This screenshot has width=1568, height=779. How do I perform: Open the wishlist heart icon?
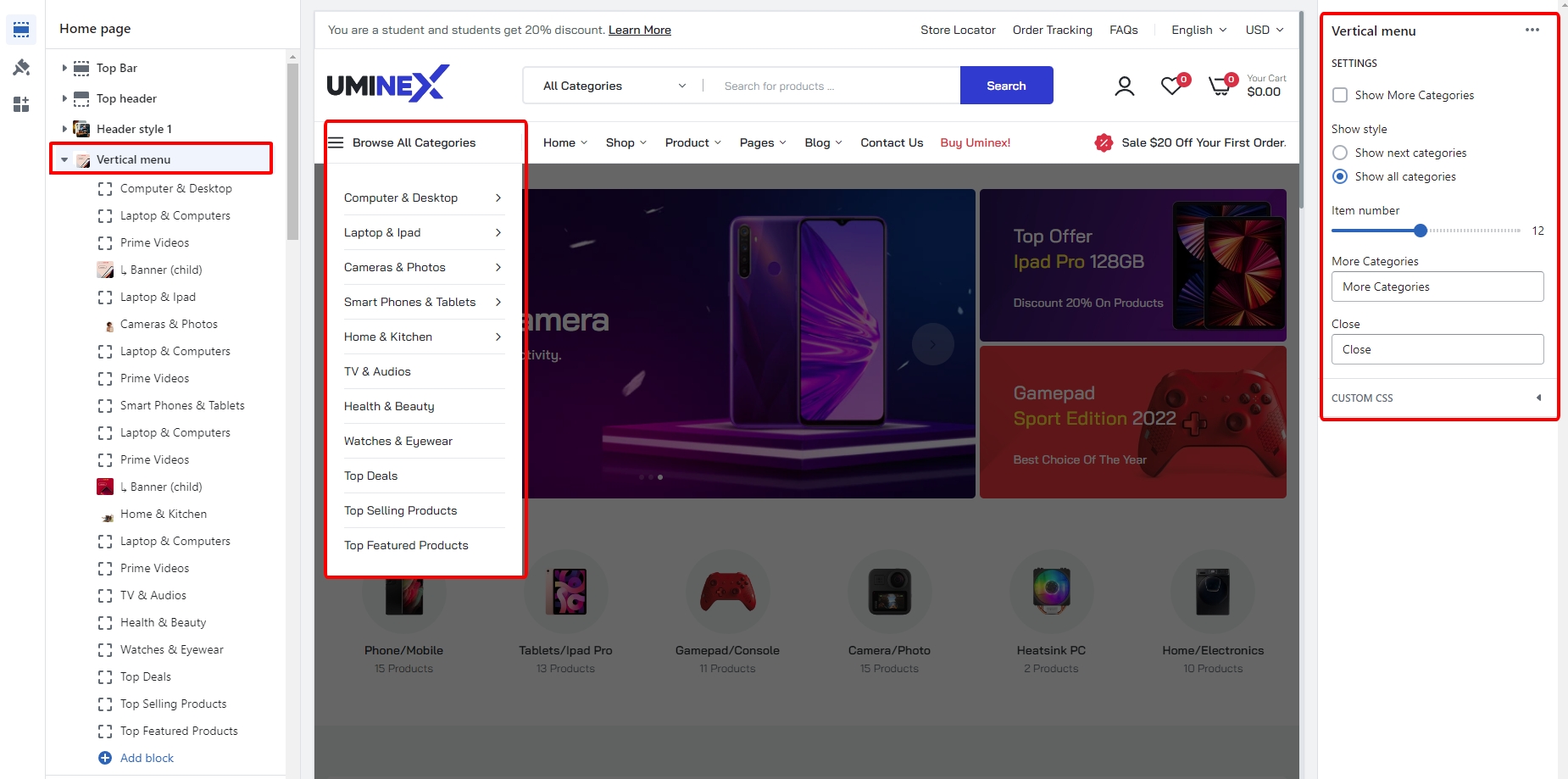[1171, 86]
